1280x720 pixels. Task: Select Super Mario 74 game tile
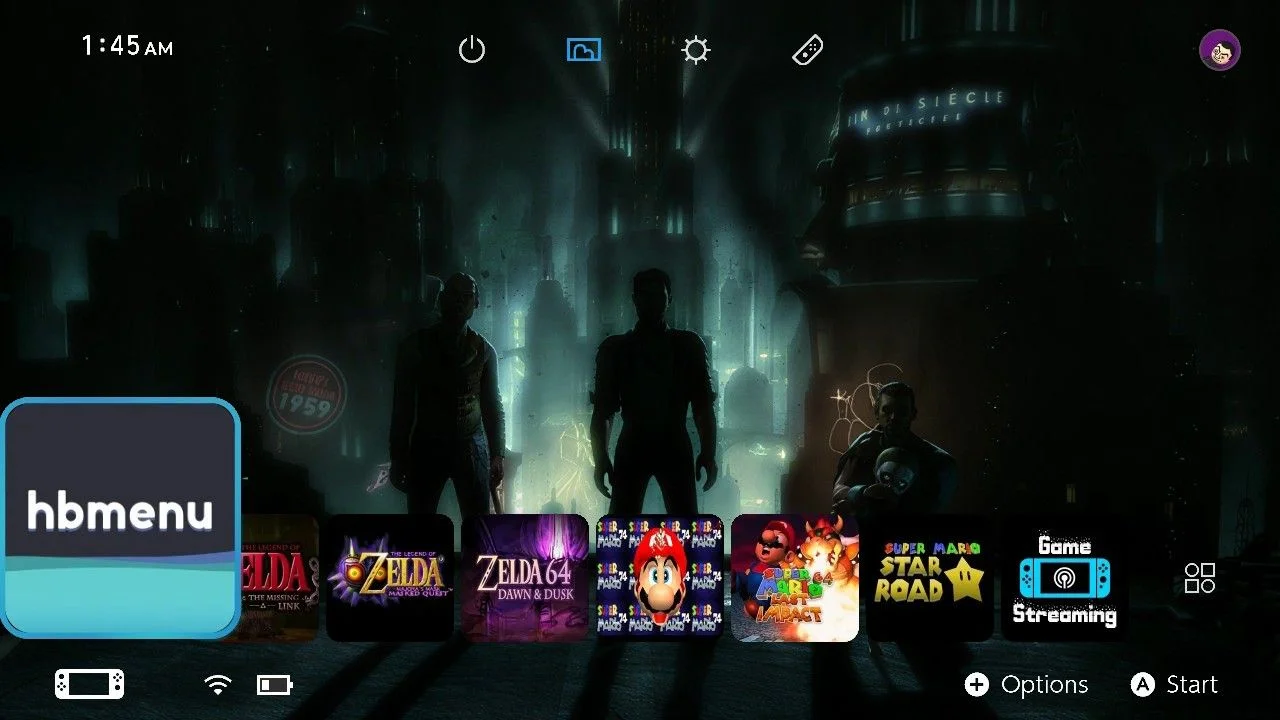click(x=660, y=578)
